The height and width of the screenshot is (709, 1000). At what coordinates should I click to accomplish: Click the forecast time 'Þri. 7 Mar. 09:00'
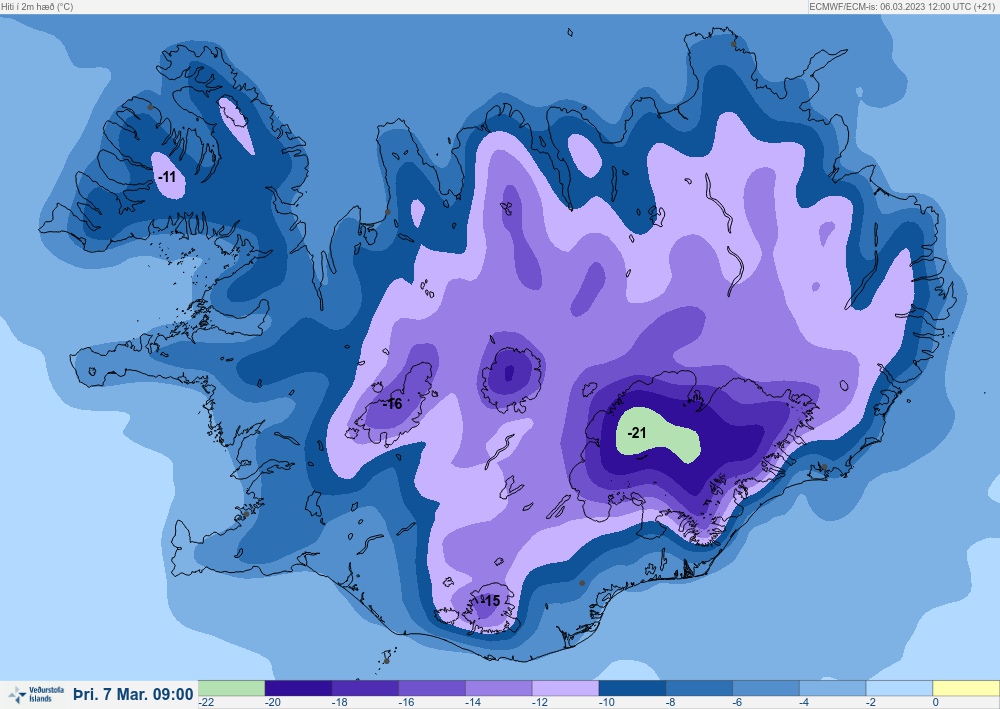(133, 694)
